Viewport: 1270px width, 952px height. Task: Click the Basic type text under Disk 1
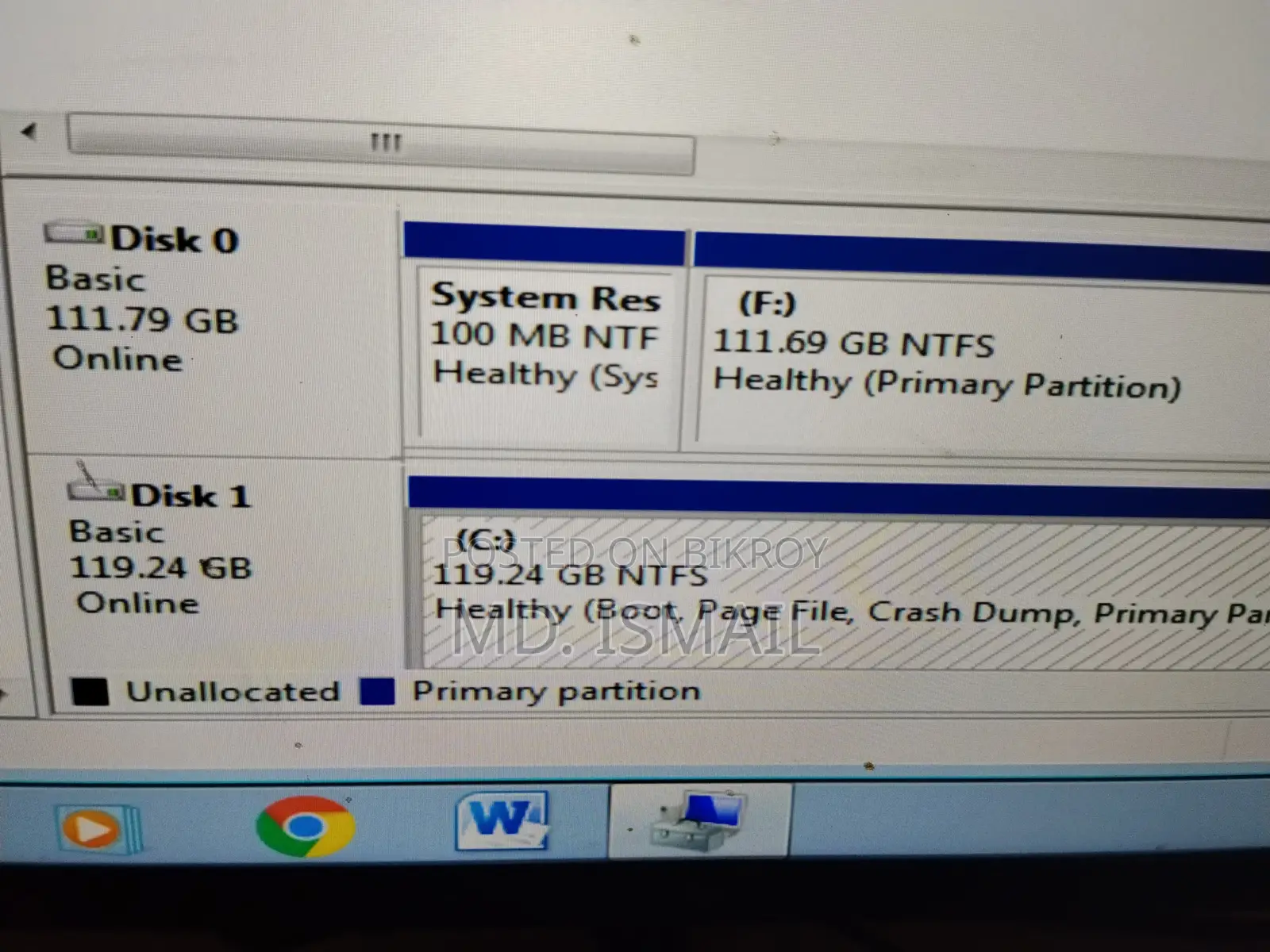click(x=117, y=532)
